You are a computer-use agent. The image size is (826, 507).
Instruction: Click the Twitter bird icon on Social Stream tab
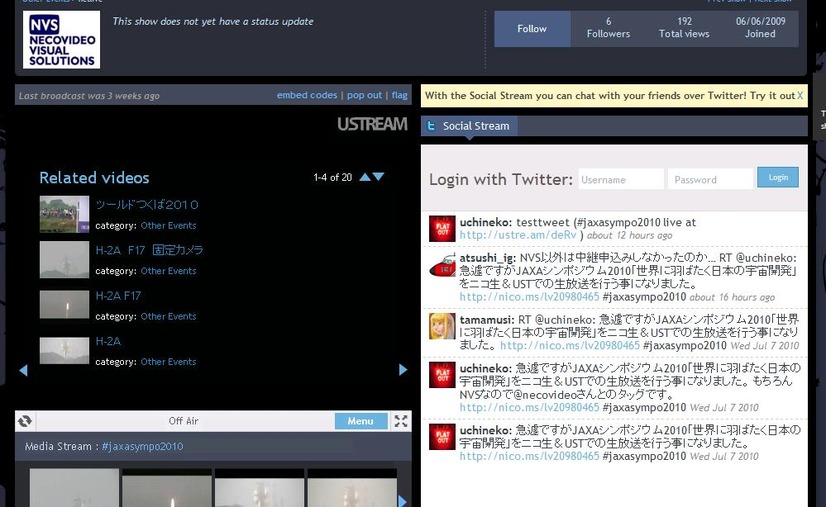click(x=431, y=126)
